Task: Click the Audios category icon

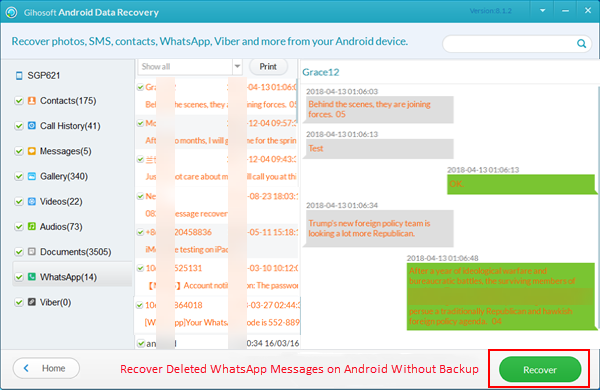Action: 32,227
